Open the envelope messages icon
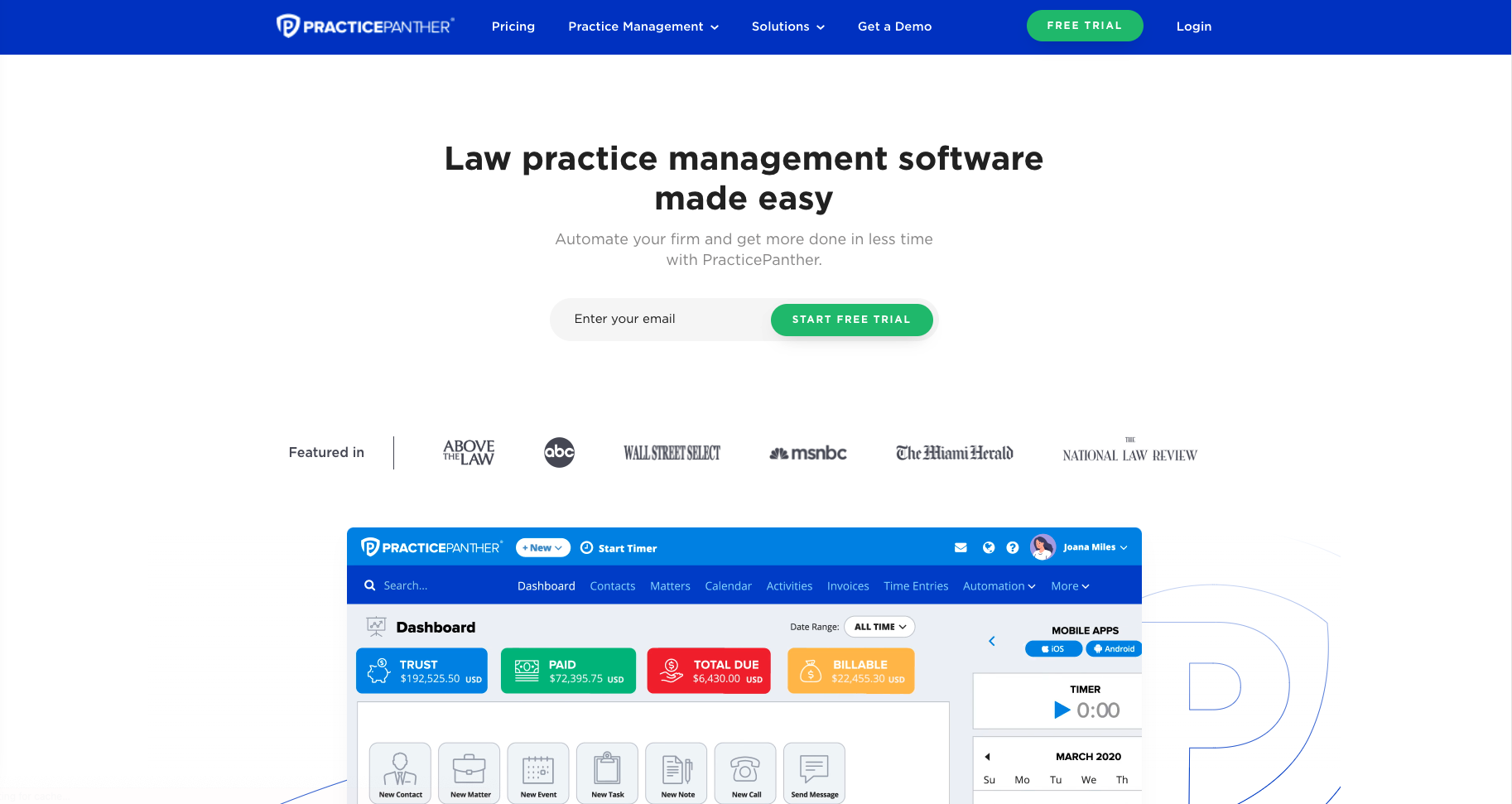Image resolution: width=1512 pixels, height=804 pixels. click(961, 547)
